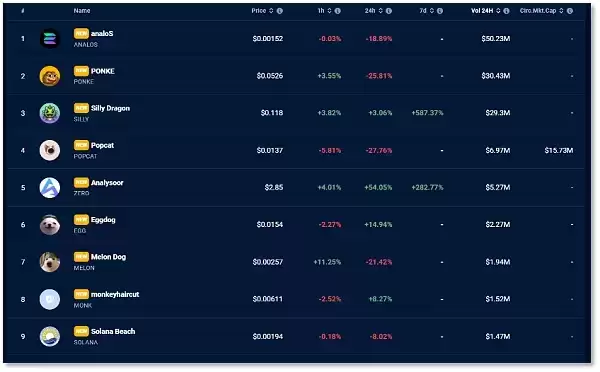Screen dimensions: 600x372
Task: Open the Eggdog token link
Action: [103, 220]
